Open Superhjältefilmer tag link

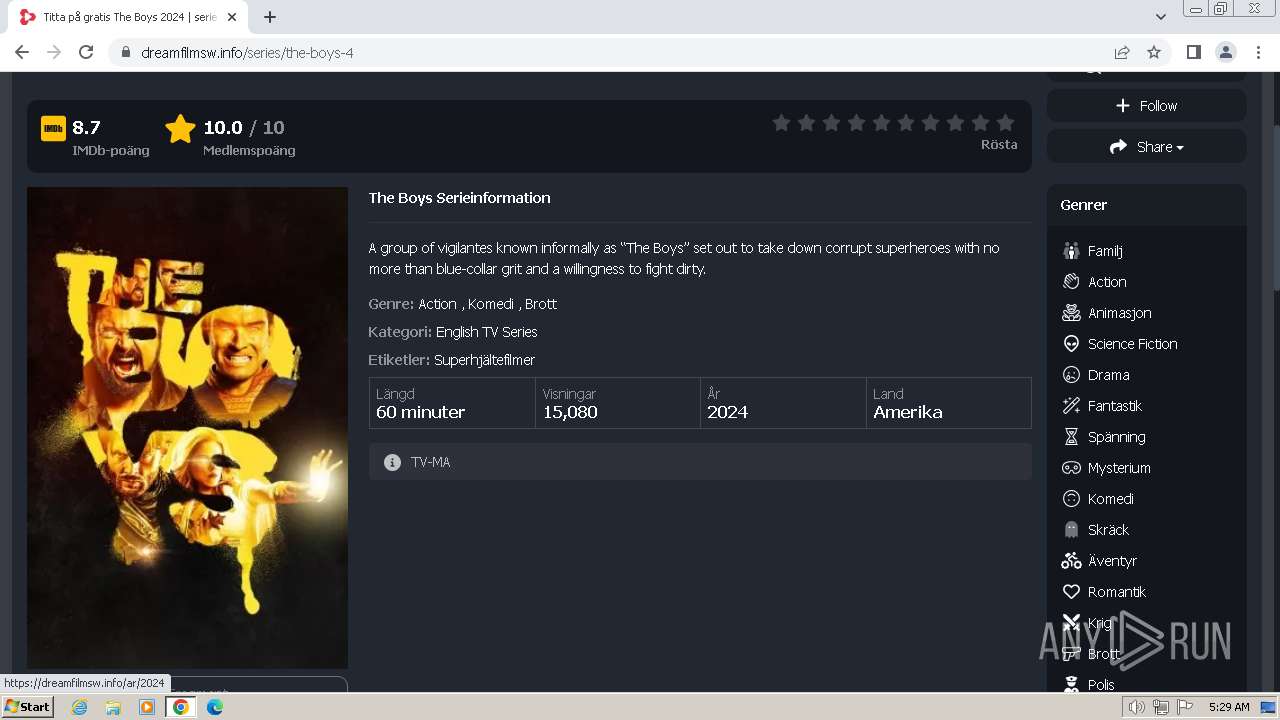coord(484,360)
